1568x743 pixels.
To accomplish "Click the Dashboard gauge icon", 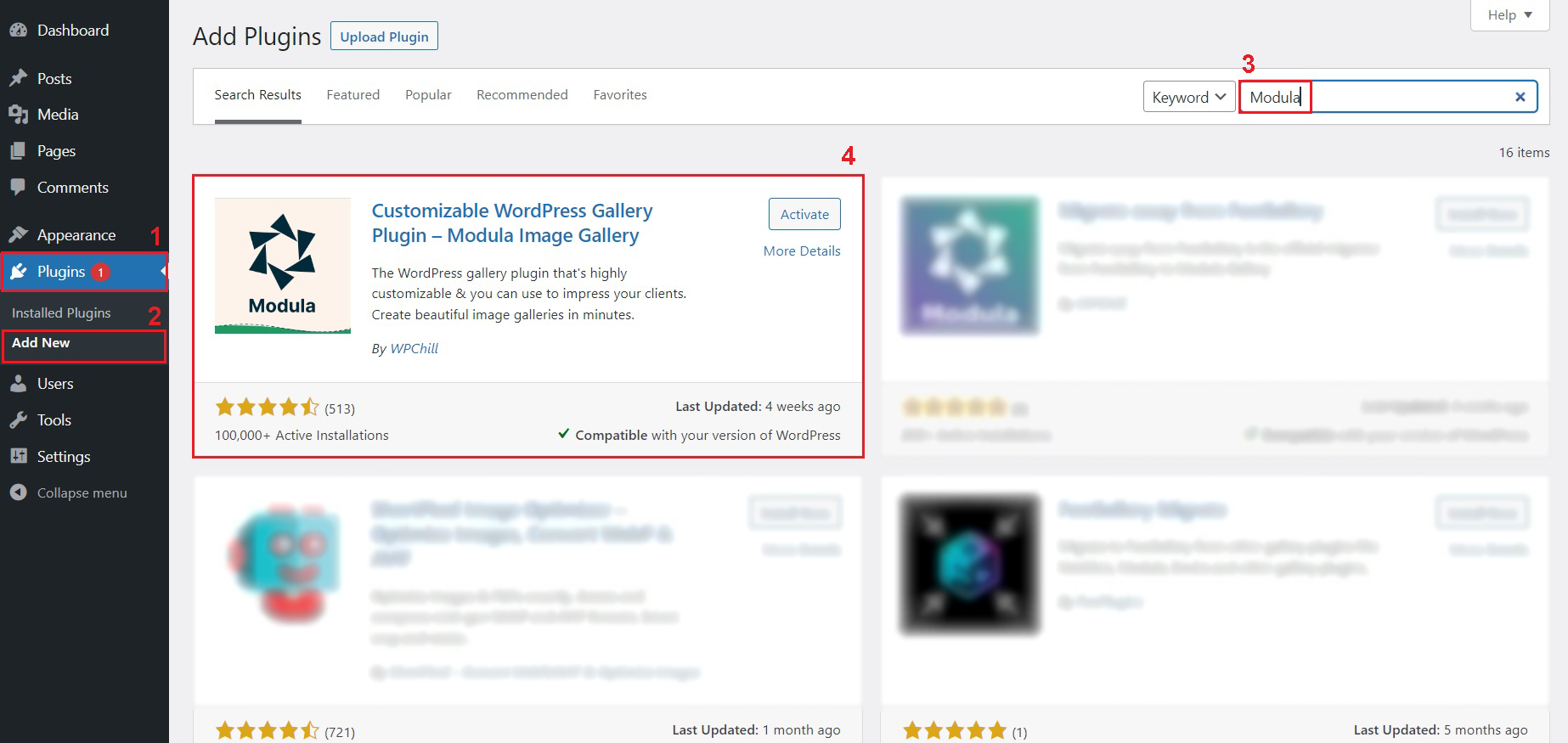I will click(19, 31).
